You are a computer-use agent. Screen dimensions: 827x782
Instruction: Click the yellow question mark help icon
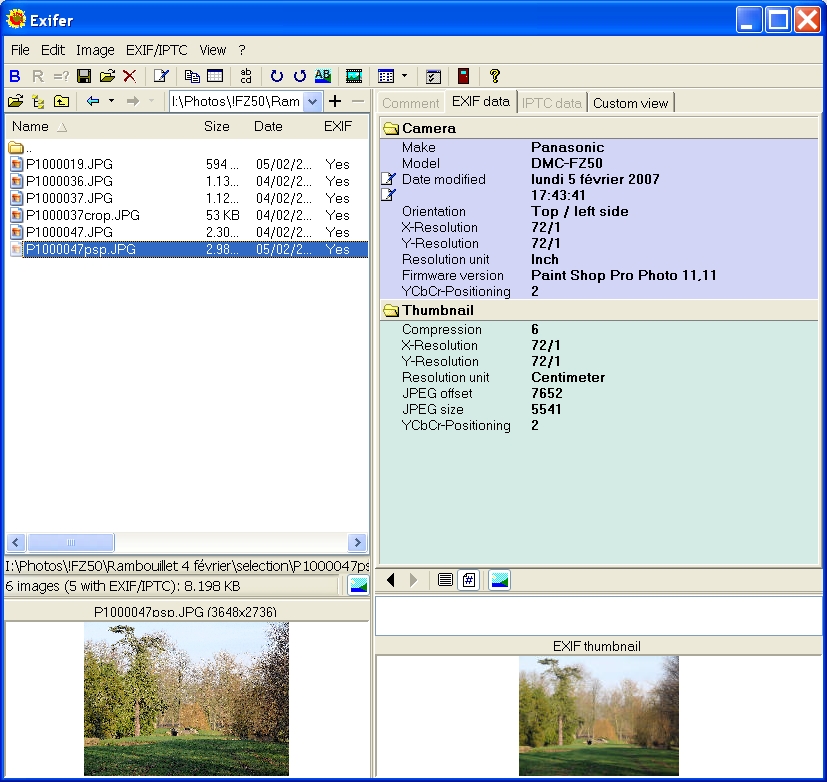click(x=494, y=76)
